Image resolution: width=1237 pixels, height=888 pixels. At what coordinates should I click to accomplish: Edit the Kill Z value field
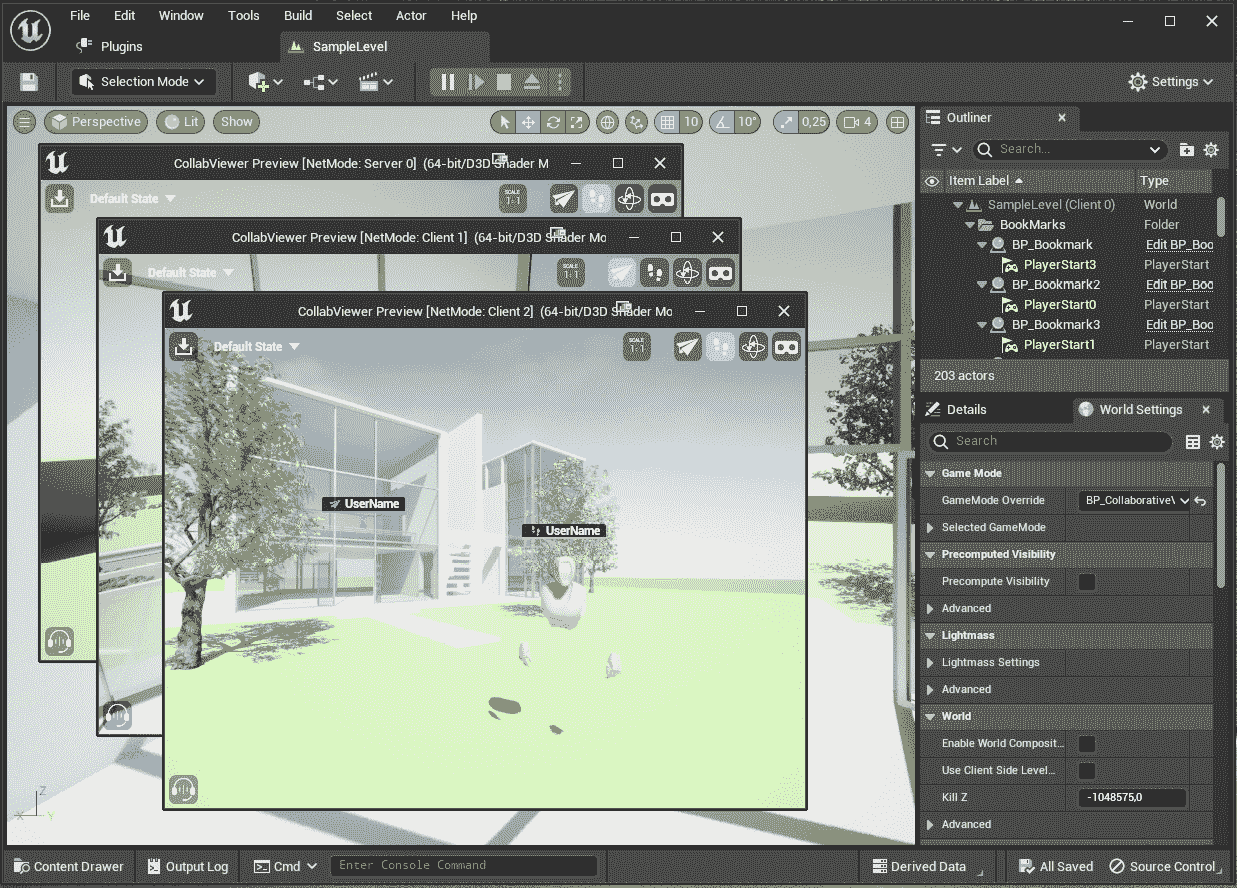tap(1133, 797)
